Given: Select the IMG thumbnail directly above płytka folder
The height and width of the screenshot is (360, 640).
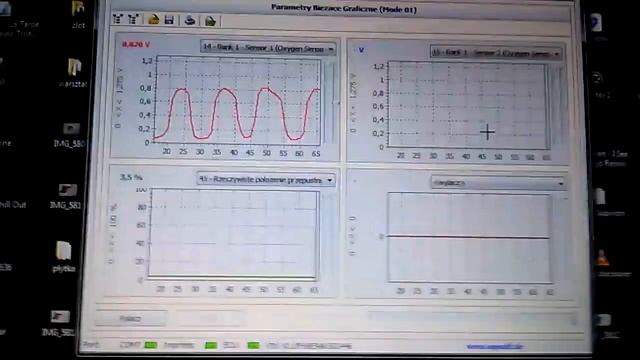Looking at the screenshot, I should (66, 196).
